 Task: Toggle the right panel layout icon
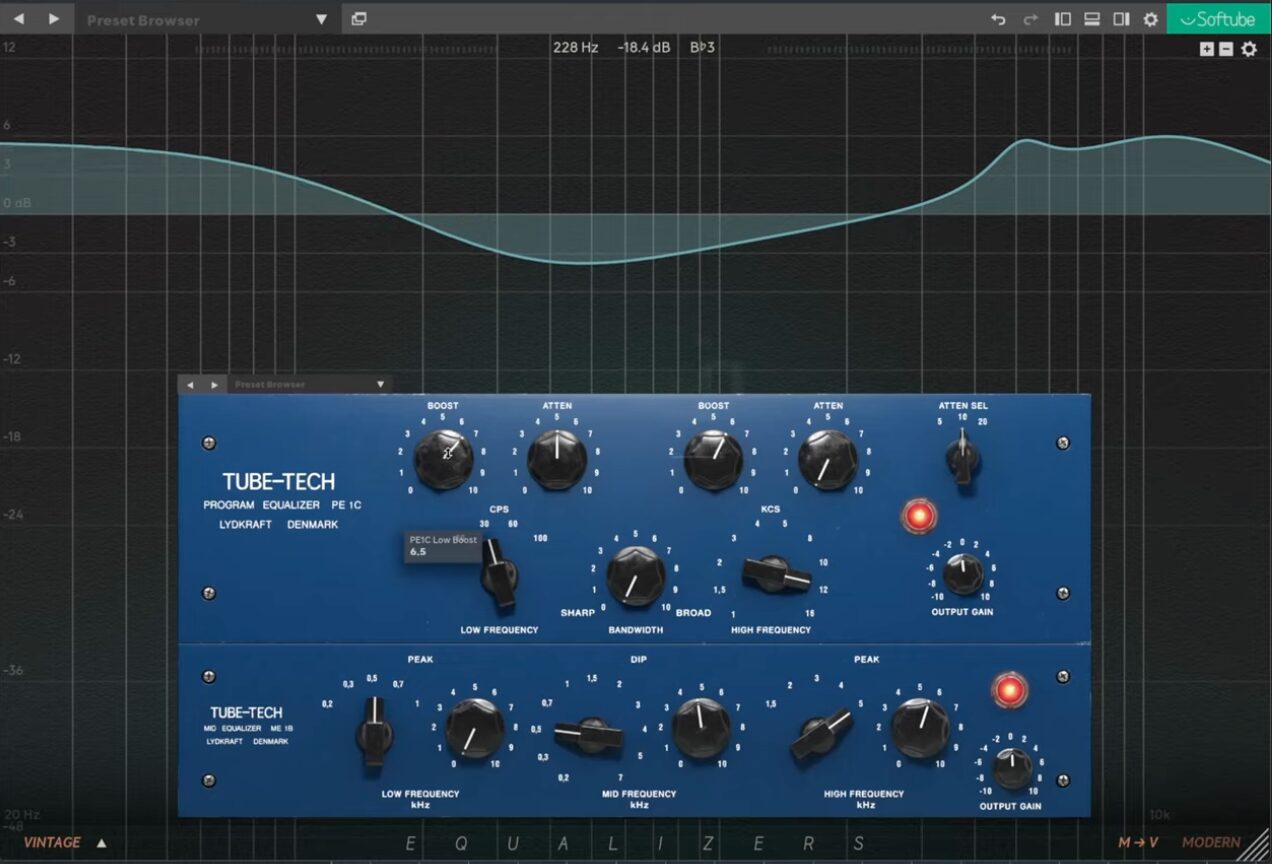(1121, 19)
